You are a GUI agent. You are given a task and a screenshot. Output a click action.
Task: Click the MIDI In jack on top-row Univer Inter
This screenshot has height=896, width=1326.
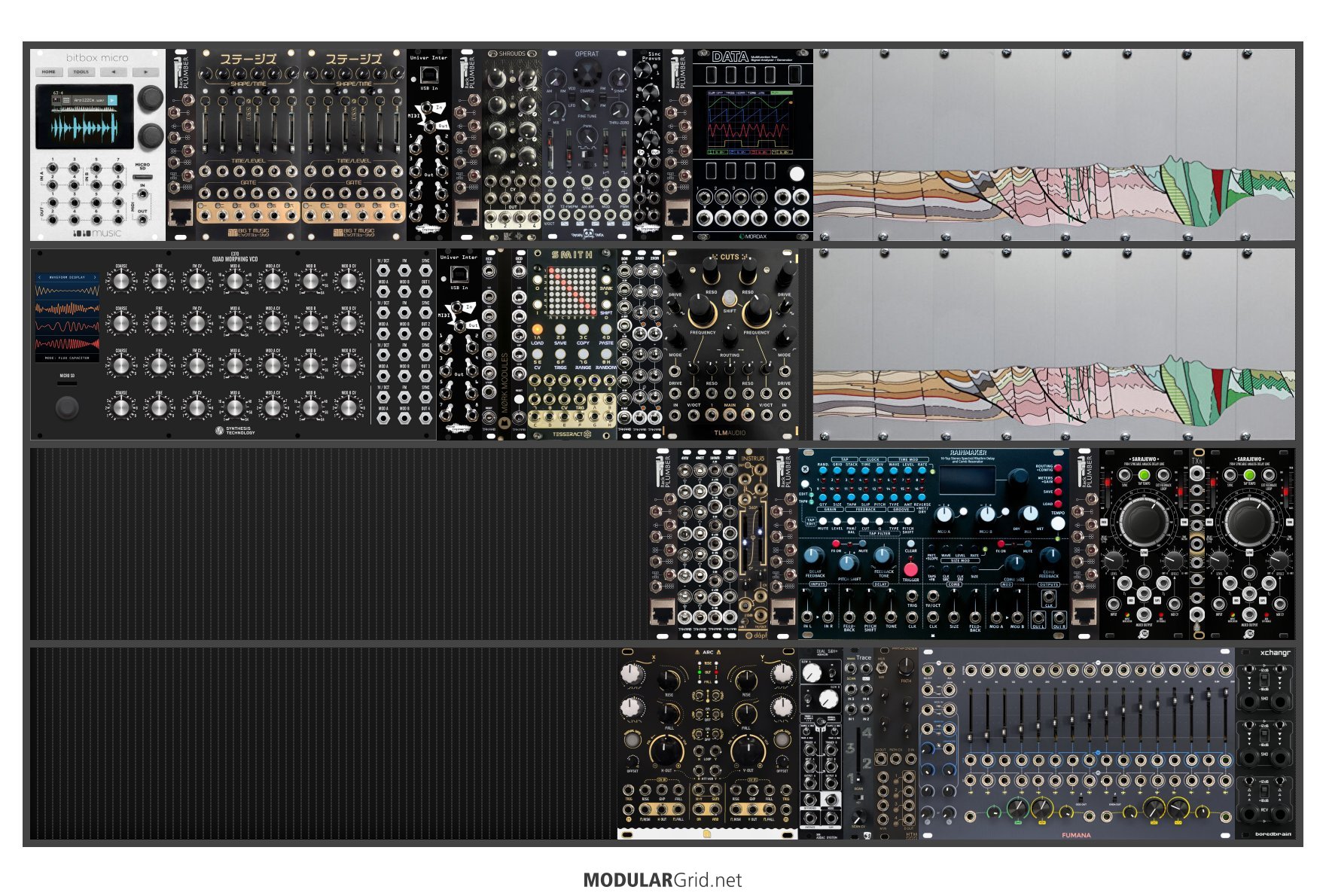click(428, 108)
